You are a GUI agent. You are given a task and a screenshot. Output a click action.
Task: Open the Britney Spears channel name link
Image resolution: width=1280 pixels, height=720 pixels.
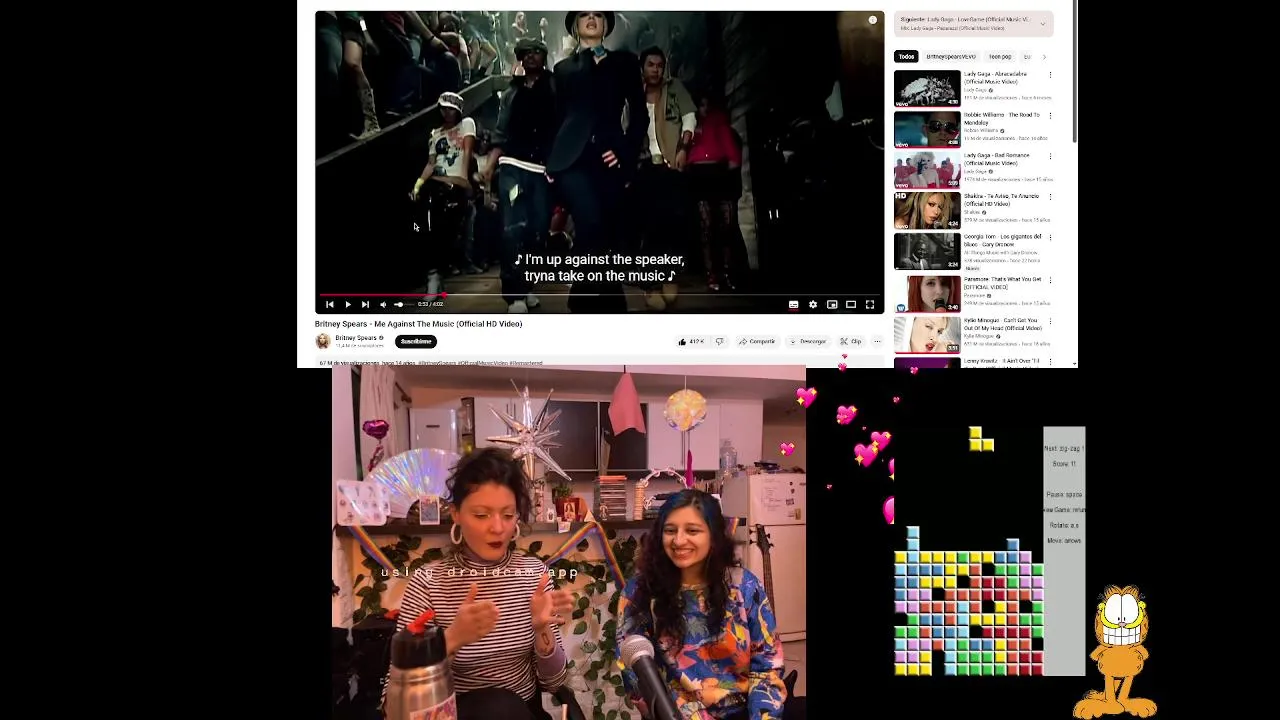(x=356, y=338)
